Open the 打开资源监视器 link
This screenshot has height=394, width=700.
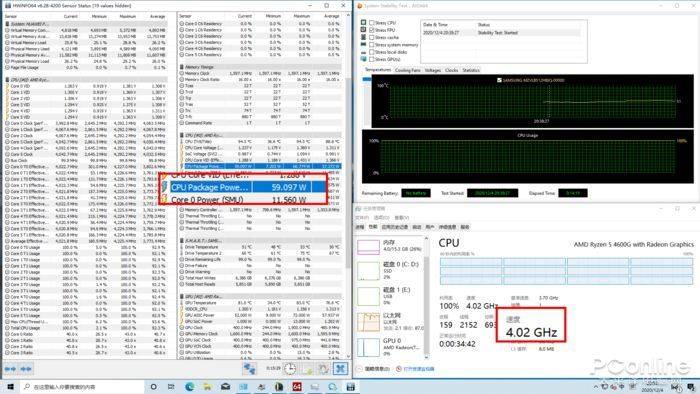tap(419, 369)
